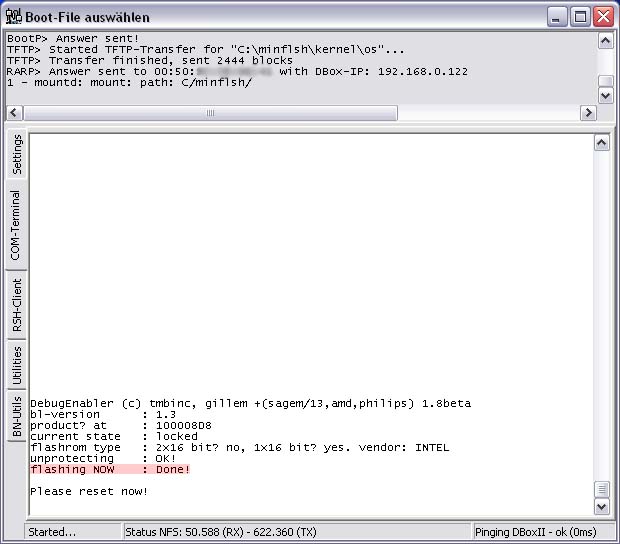Viewport: 620px width, 544px height.
Task: Click the terminal output scroll-up arrow
Action: point(601,143)
